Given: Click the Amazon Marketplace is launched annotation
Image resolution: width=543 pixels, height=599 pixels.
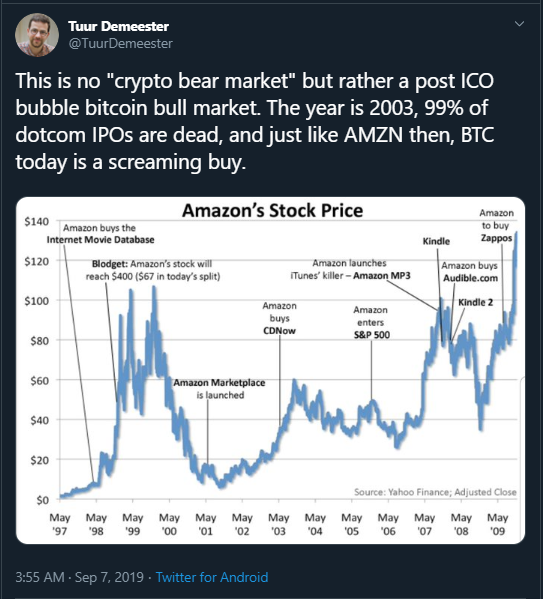Looking at the screenshot, I should pyautogui.click(x=219, y=389).
